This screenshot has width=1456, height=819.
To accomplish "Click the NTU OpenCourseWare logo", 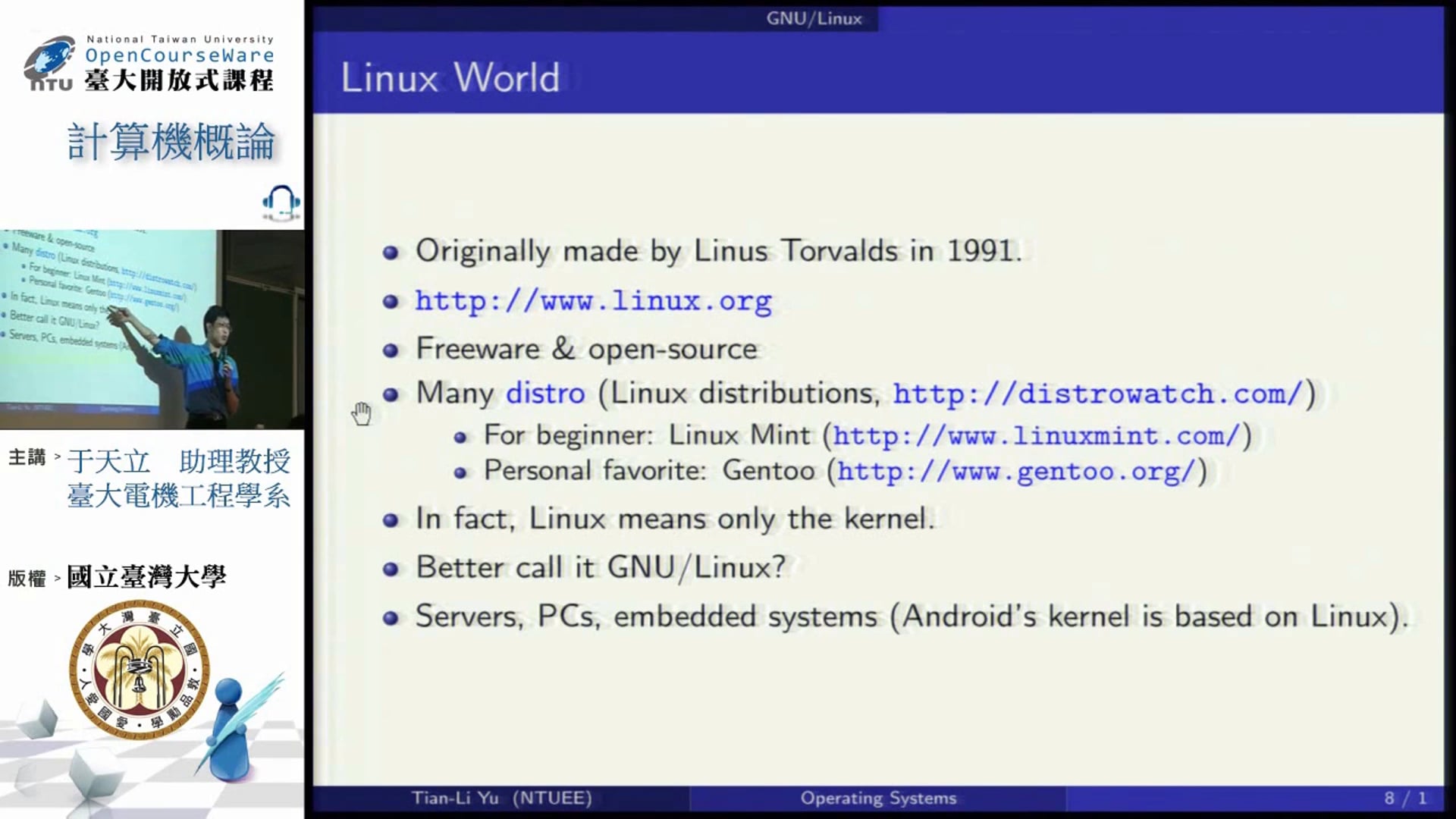I will (x=150, y=63).
